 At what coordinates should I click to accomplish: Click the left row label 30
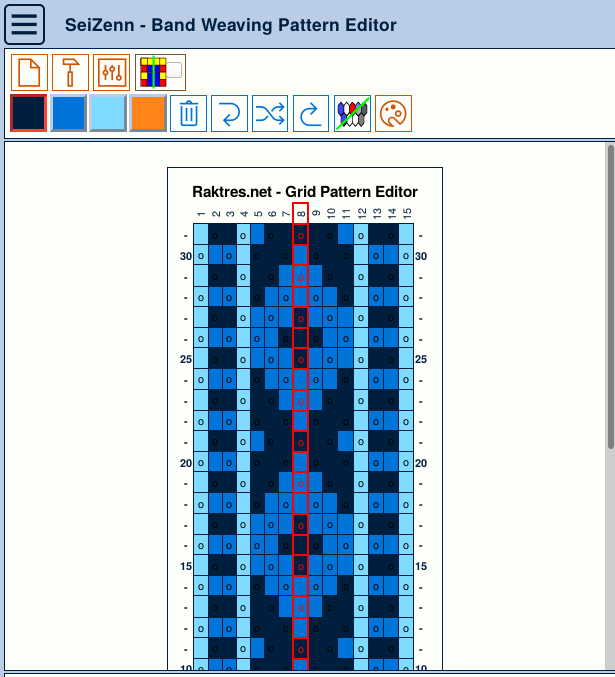[x=186, y=256]
